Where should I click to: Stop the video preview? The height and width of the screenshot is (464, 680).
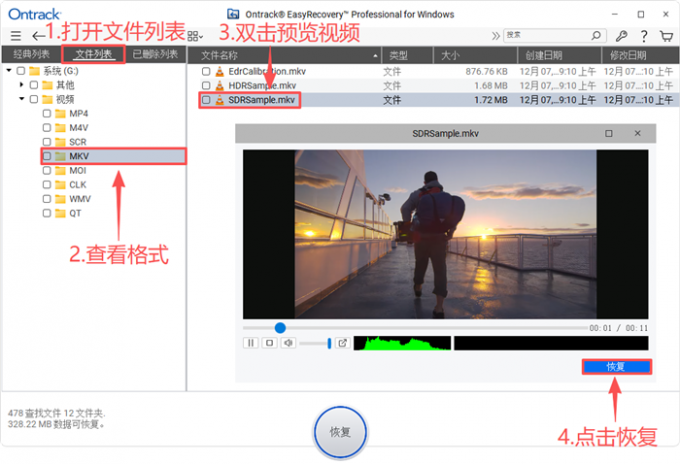269,343
